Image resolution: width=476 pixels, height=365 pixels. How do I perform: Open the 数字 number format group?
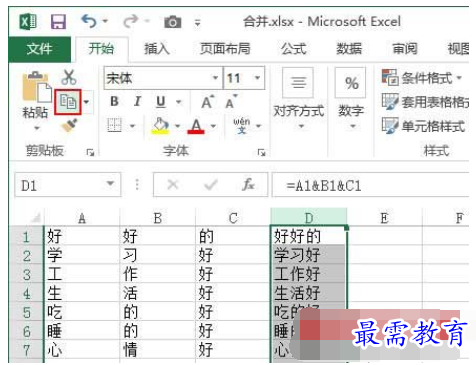point(351,99)
